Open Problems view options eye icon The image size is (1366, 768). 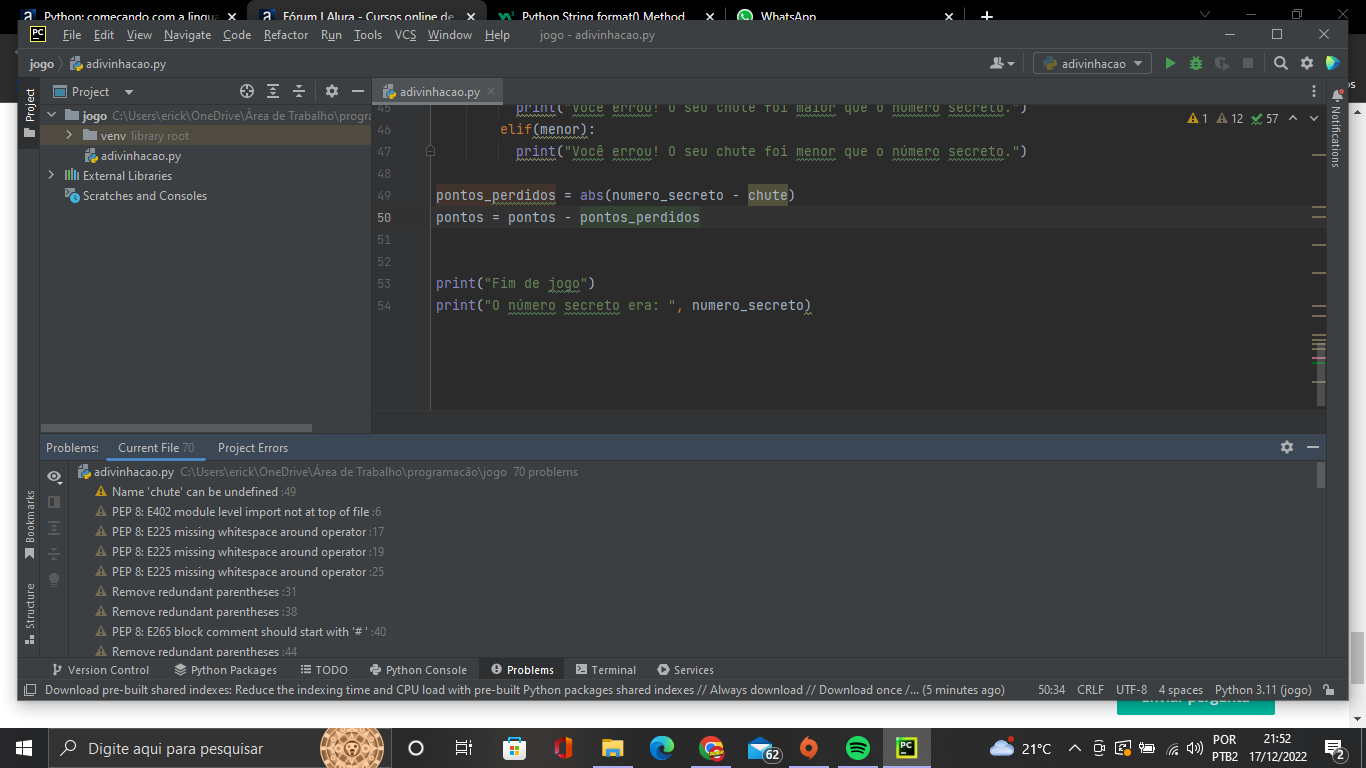pos(54,477)
